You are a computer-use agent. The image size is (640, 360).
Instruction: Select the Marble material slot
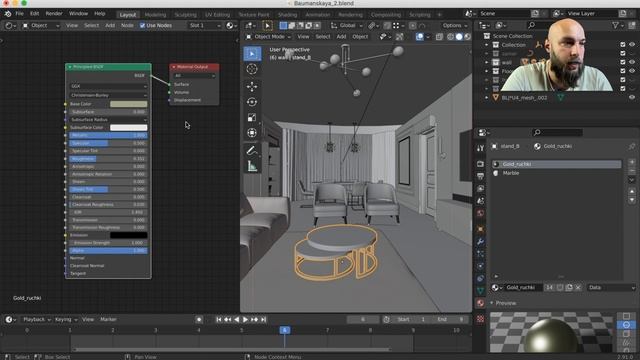coord(556,173)
